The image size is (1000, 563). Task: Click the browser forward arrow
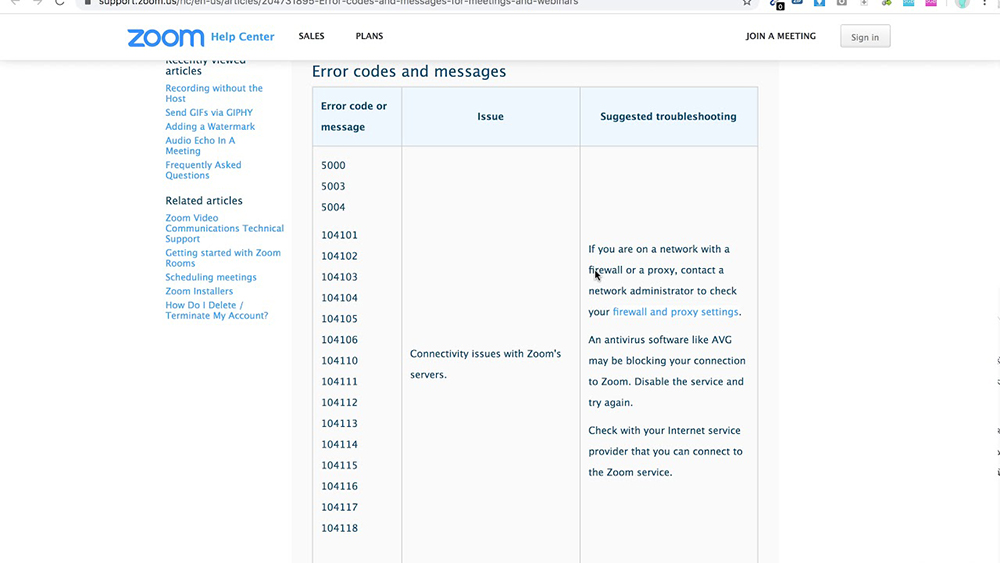[x=37, y=3]
